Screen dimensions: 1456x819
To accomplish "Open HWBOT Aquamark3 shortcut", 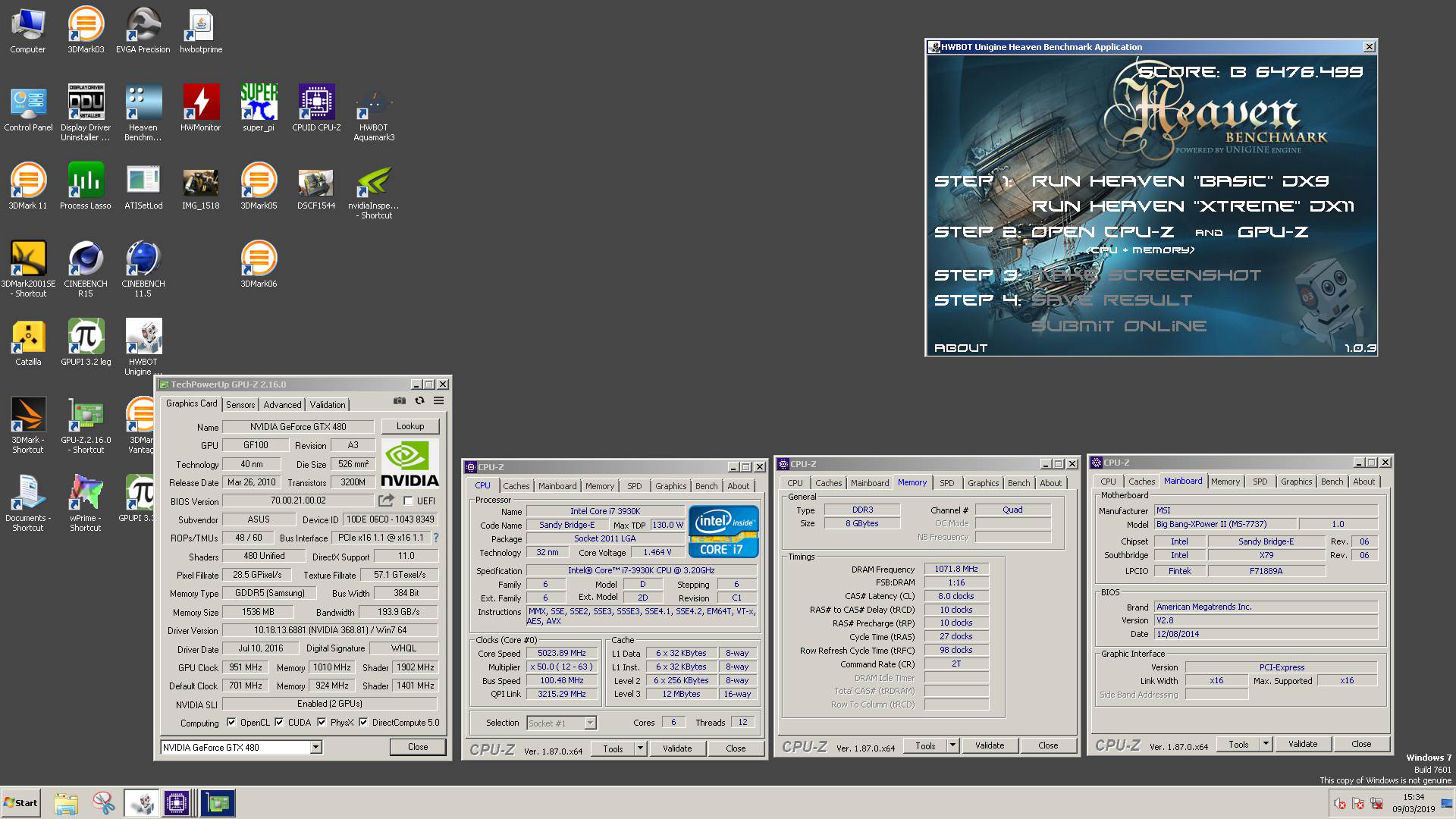I will click(x=374, y=114).
